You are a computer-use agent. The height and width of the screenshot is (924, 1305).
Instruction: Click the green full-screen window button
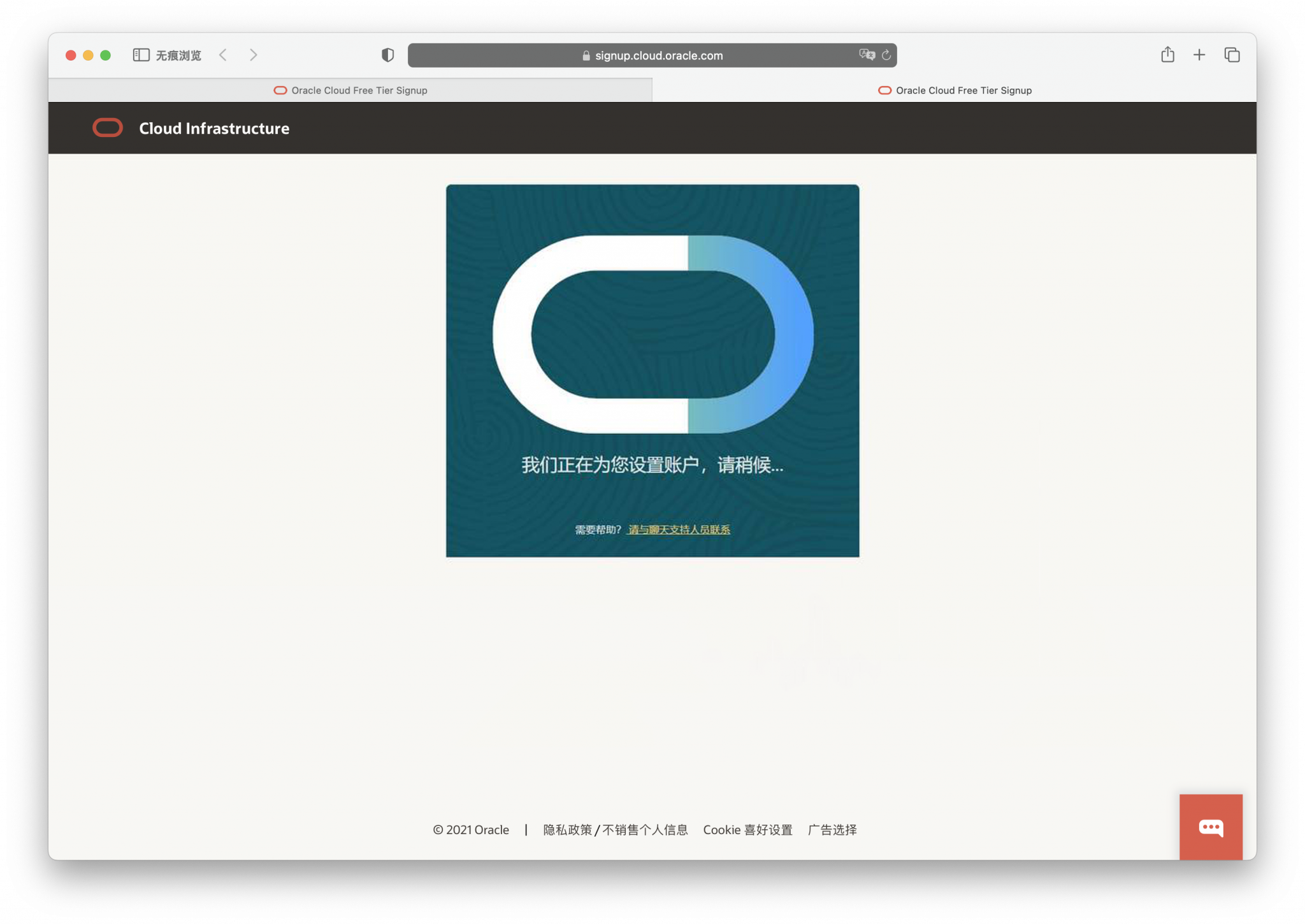pyautogui.click(x=105, y=55)
